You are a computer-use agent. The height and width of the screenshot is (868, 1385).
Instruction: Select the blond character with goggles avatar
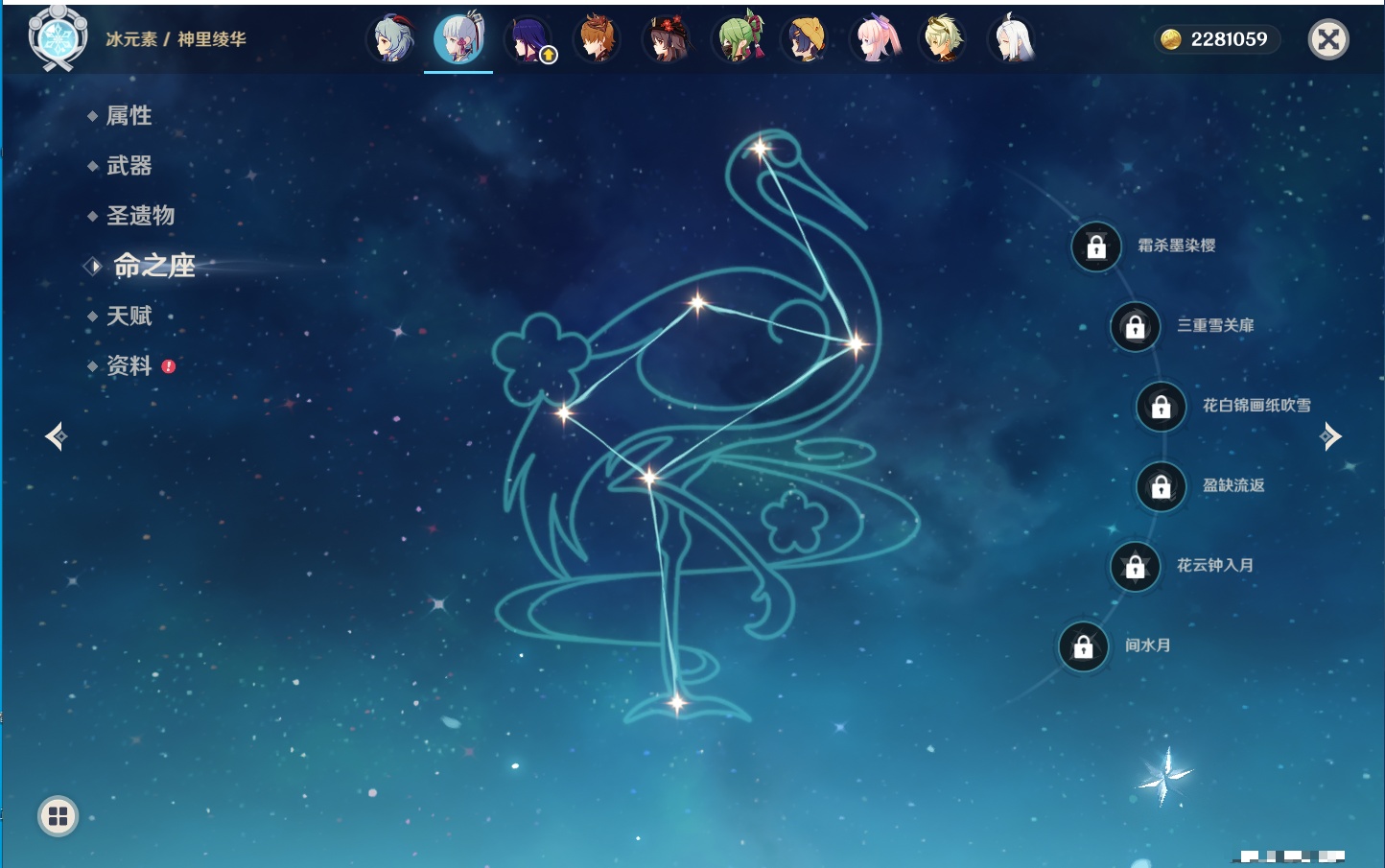pos(943,39)
